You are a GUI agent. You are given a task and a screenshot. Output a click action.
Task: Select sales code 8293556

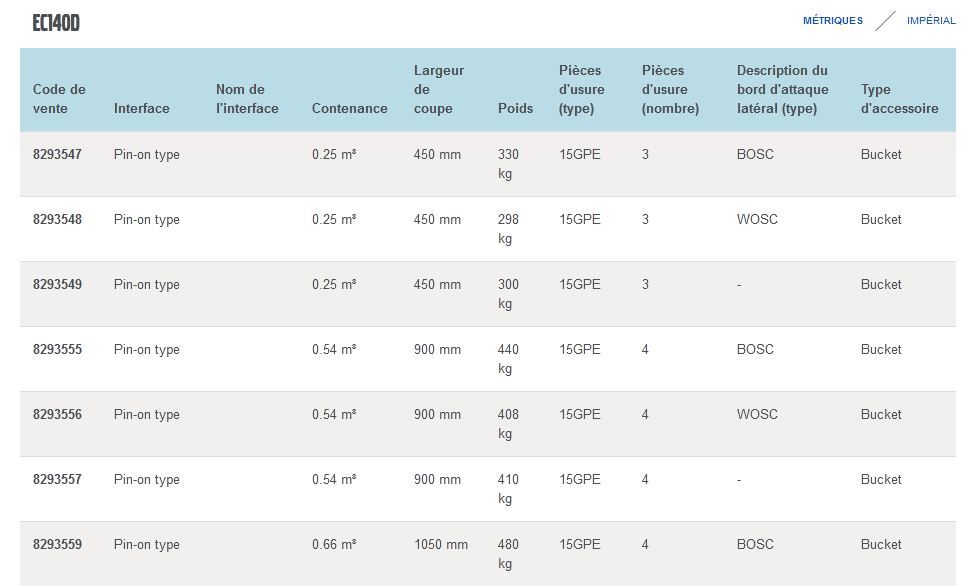(57, 415)
